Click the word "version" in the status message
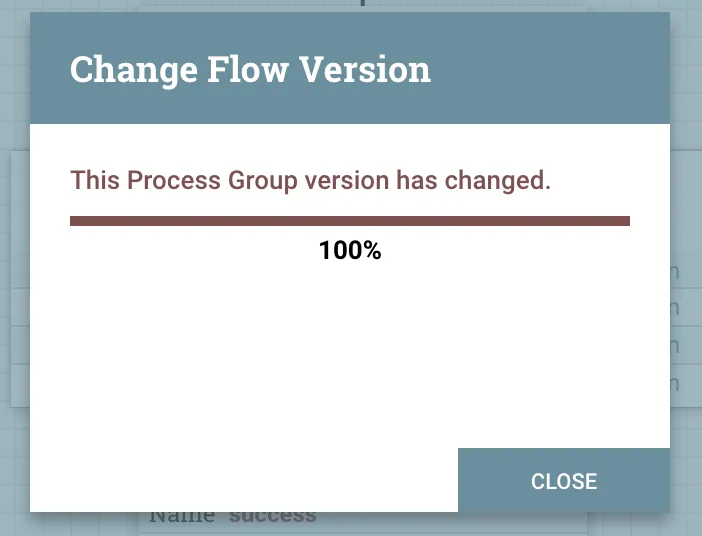 (x=347, y=182)
